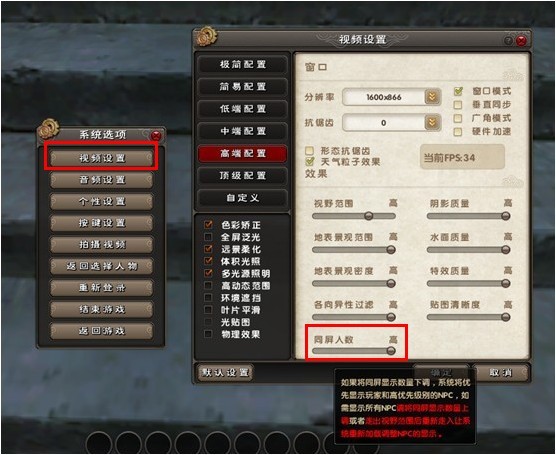Enable the 全屏泛光 checkbox
Screen dimensions: 556x455
tap(208, 237)
